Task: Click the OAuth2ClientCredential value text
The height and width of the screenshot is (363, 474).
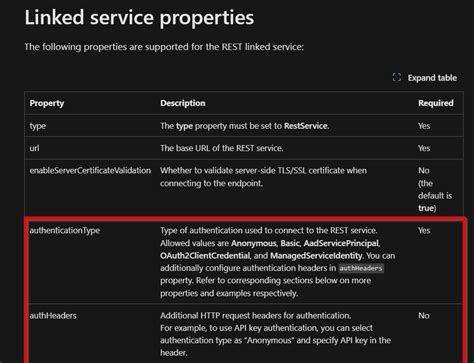Action: click(x=205, y=256)
